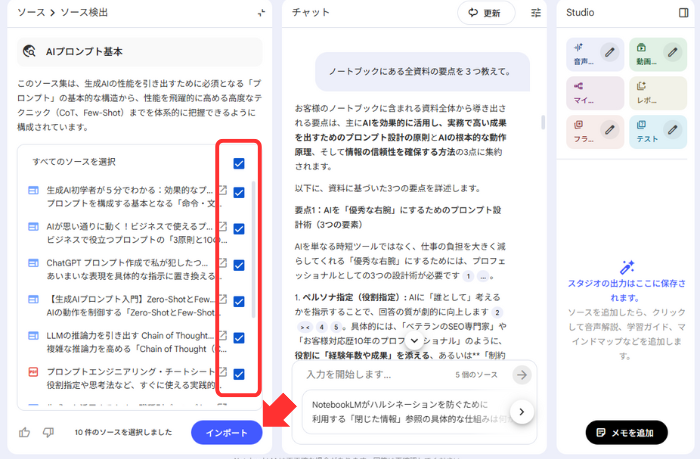Click the collapse icon in source panel header
Image resolution: width=700 pixels, height=459 pixels.
pos(261,13)
